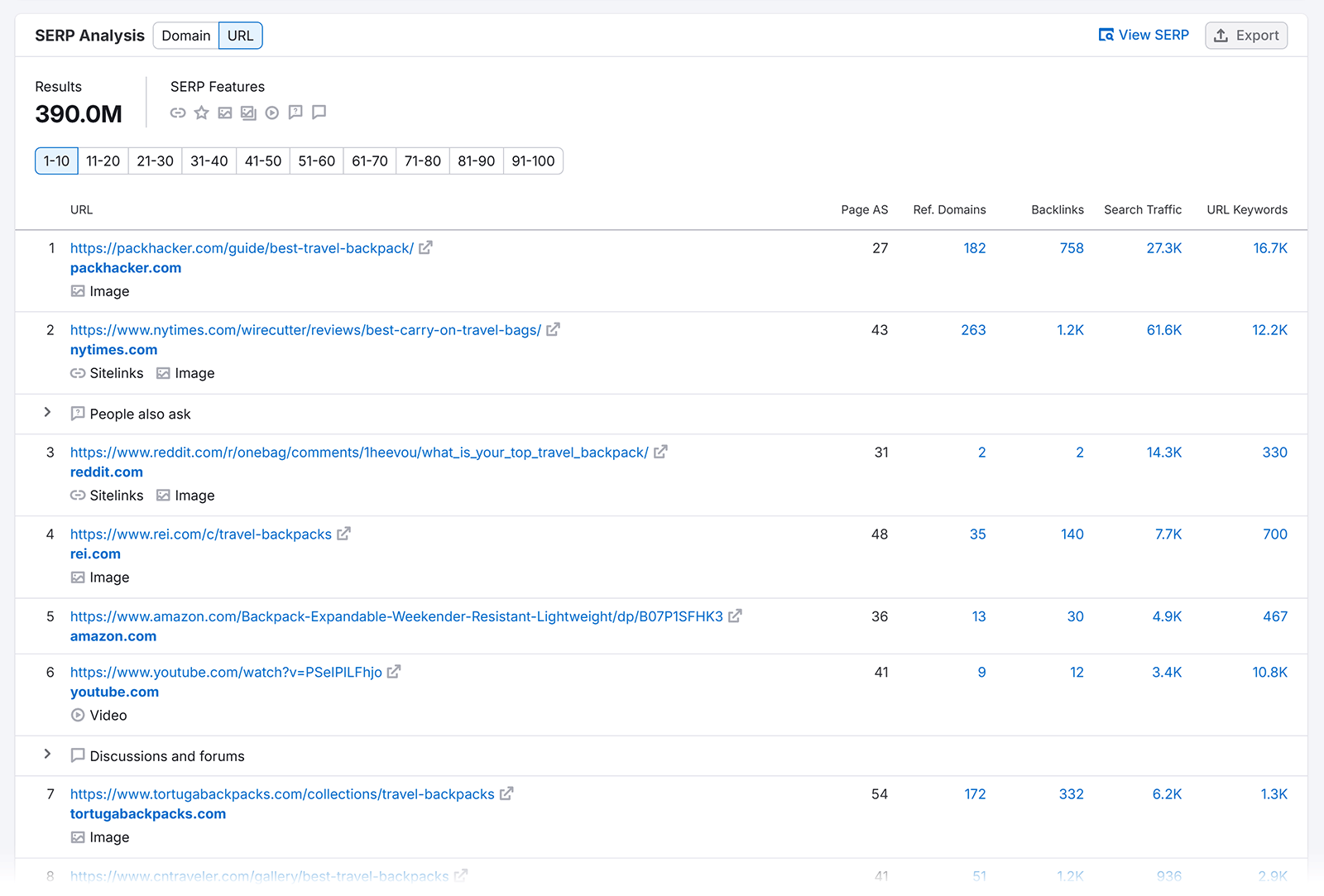The image size is (1324, 896).
Task: Open packhacker result via its external link icon
Action: click(425, 247)
